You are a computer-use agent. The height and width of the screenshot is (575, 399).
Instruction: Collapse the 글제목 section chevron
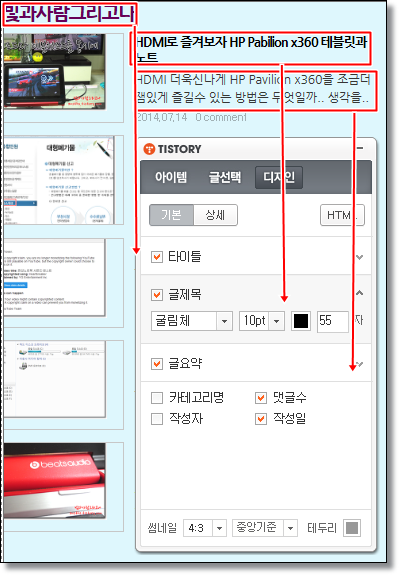[x=360, y=293]
